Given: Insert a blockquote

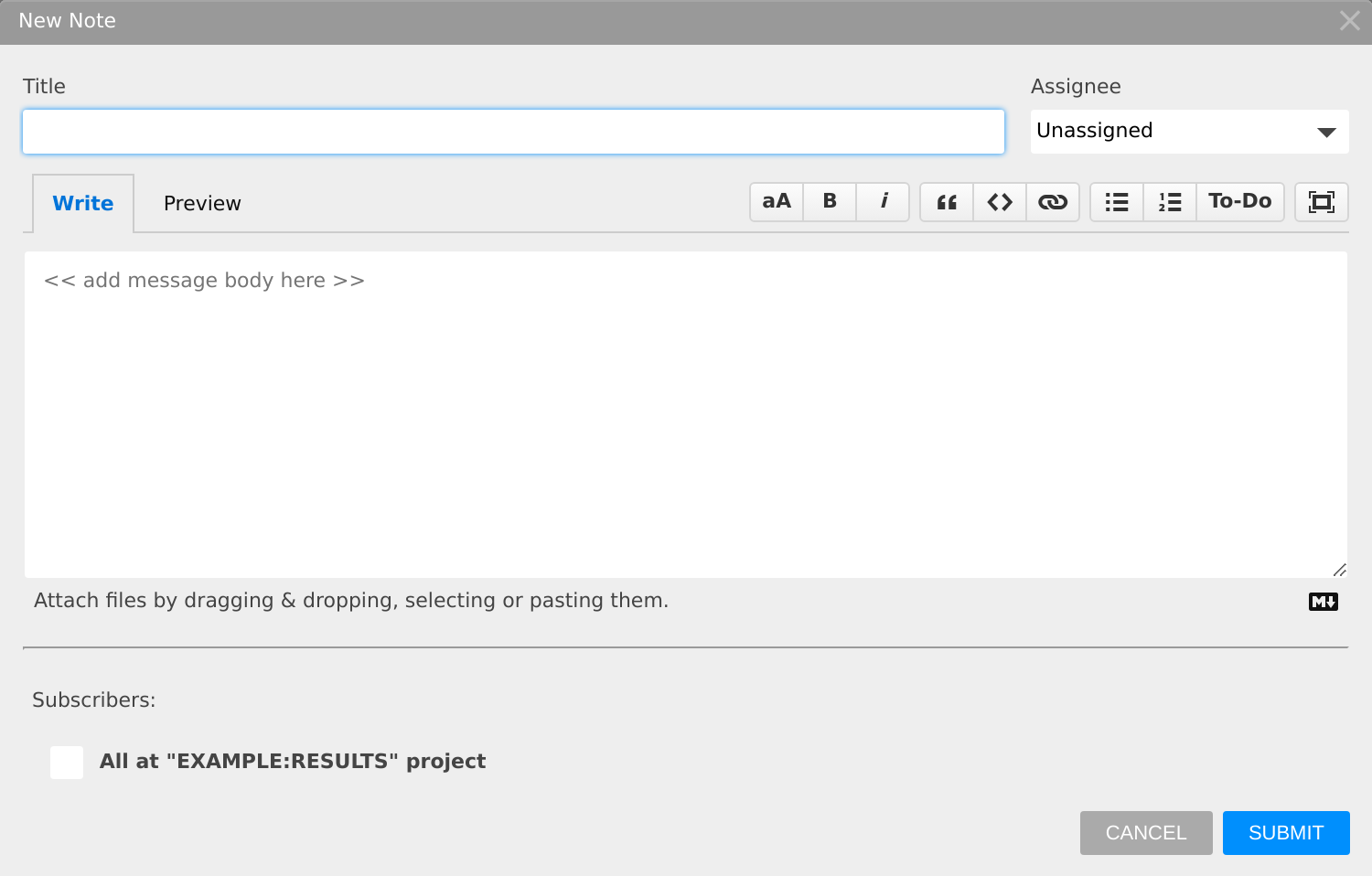Looking at the screenshot, I should (947, 202).
